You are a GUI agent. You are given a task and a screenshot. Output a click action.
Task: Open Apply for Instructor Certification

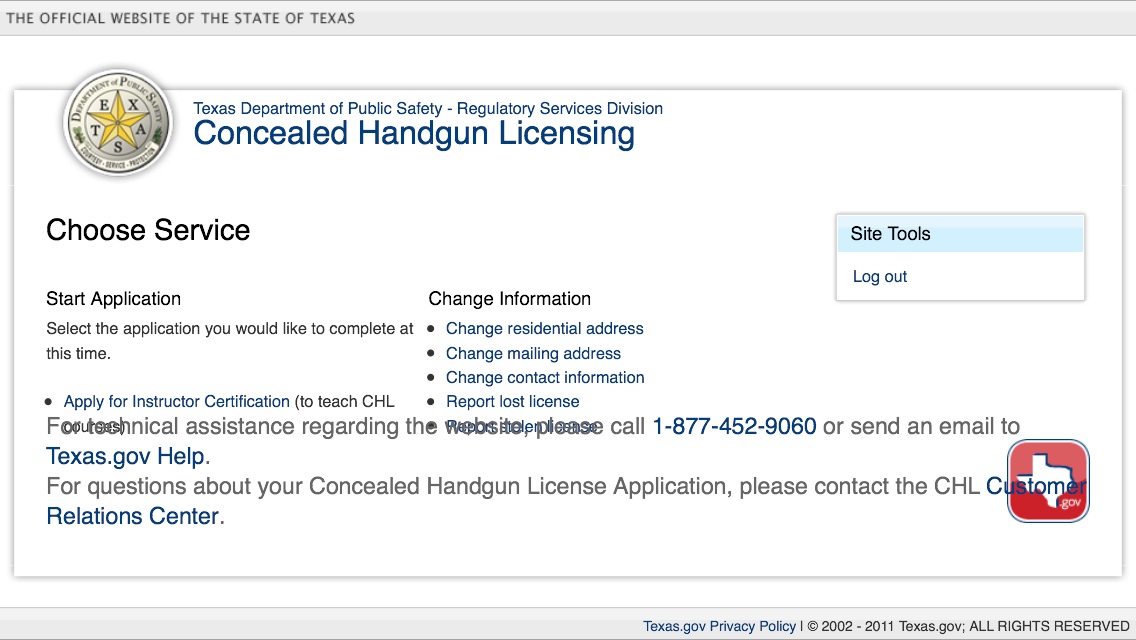177,402
